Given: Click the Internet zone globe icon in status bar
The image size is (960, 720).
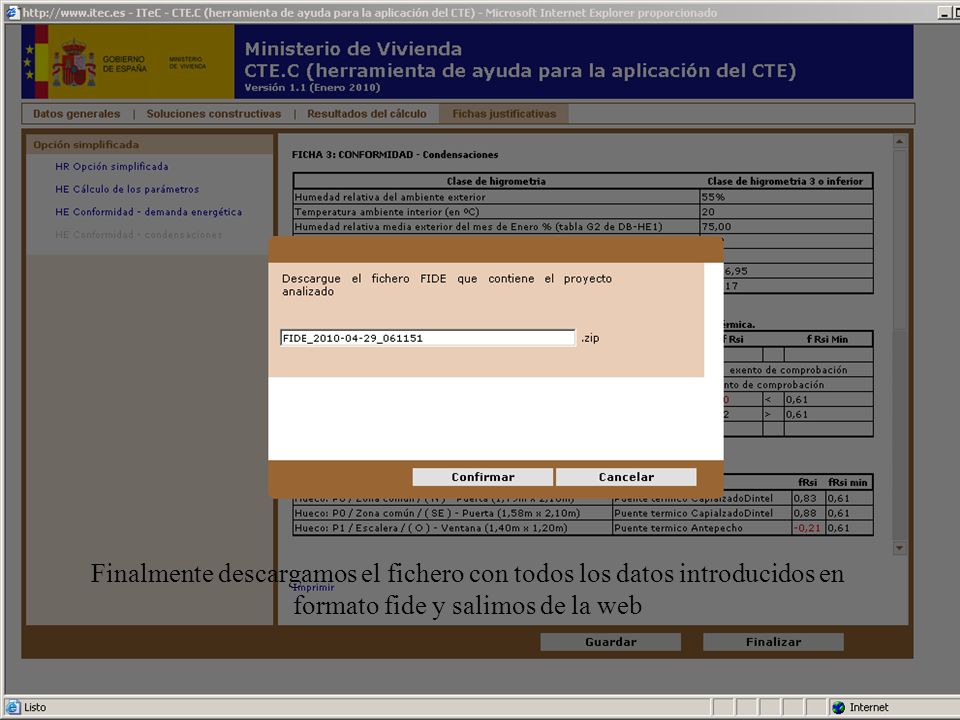Looking at the screenshot, I should [x=838, y=707].
